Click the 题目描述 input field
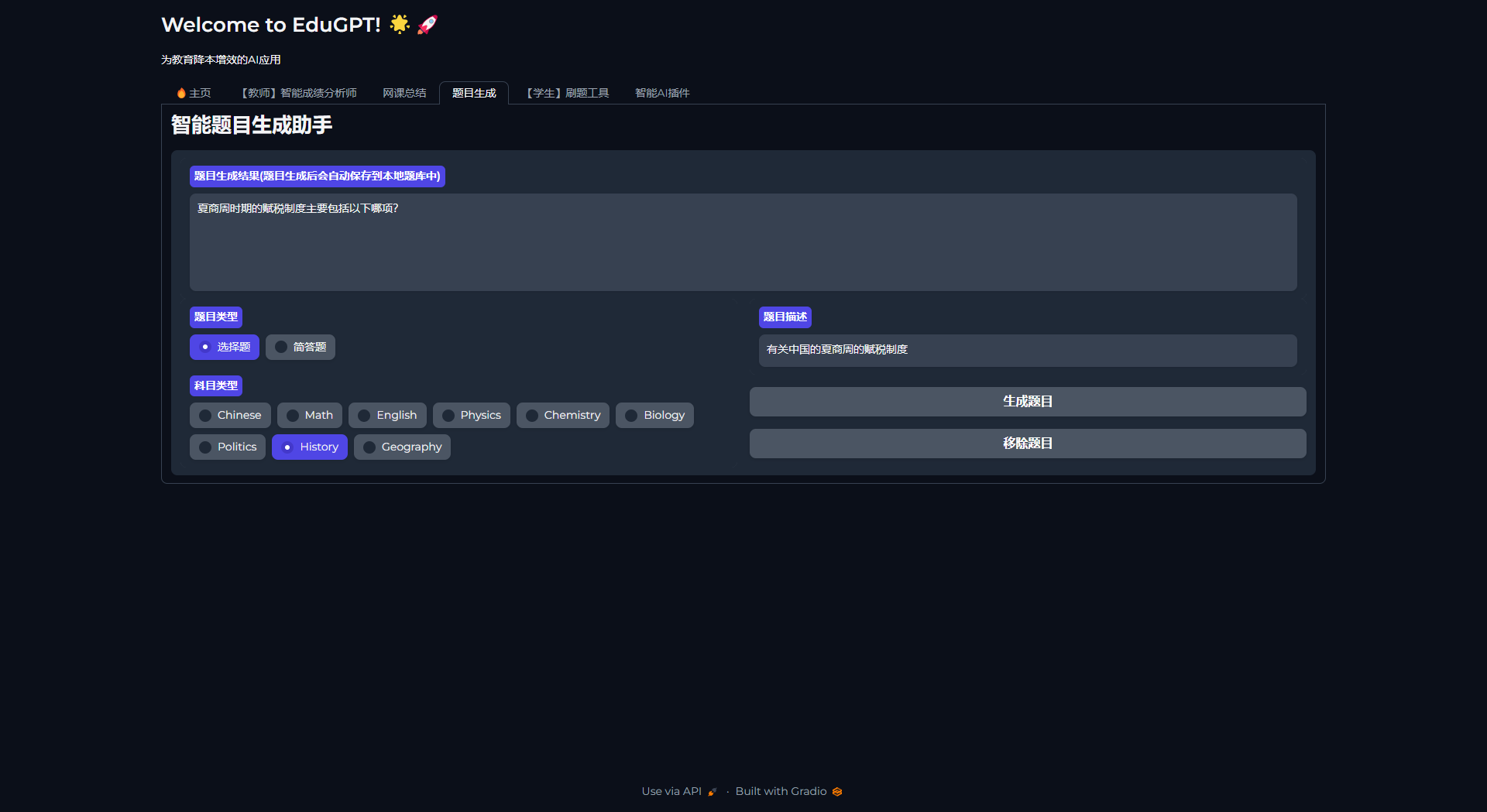Screen dimensions: 1487x812 [1027, 350]
